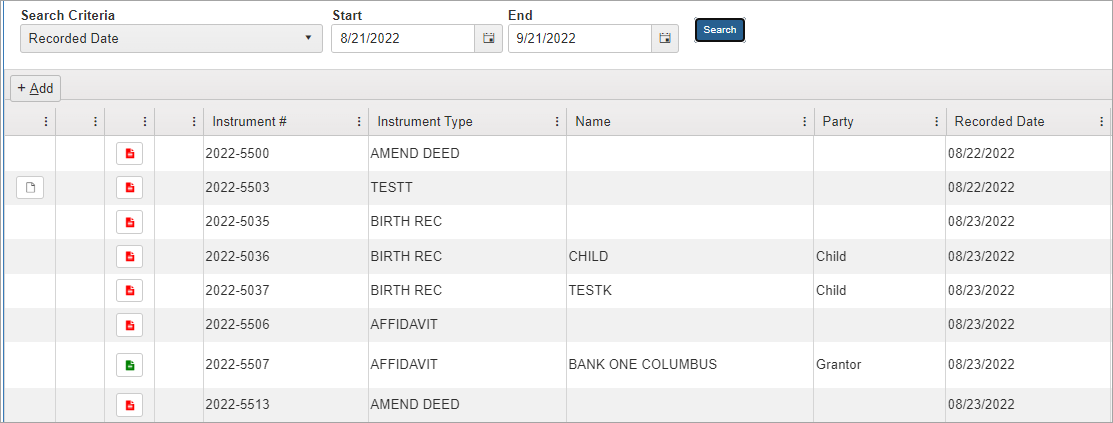The image size is (1113, 423).
Task: Open the Instrument Type column options menu
Action: pyautogui.click(x=557, y=122)
